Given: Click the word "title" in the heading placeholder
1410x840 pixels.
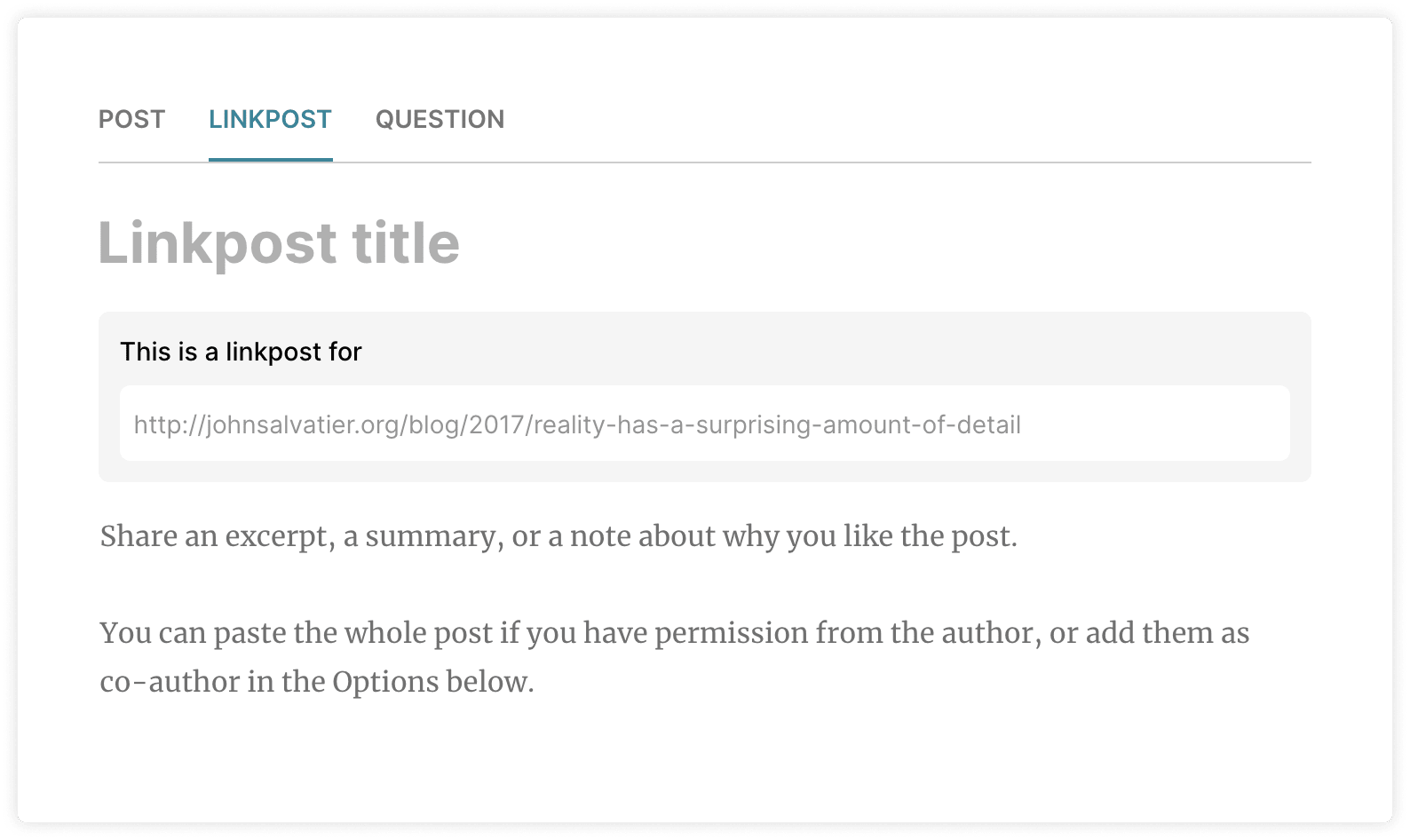Looking at the screenshot, I should 406,243.
